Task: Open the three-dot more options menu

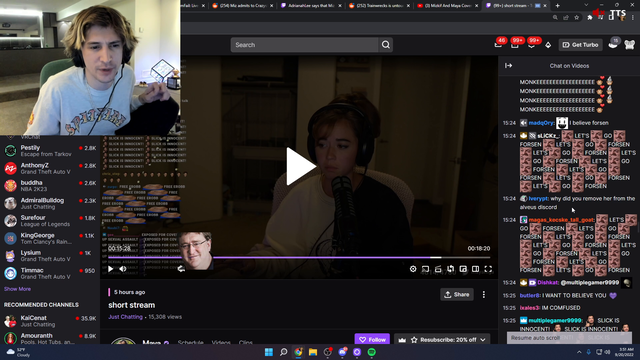Action: (484, 294)
